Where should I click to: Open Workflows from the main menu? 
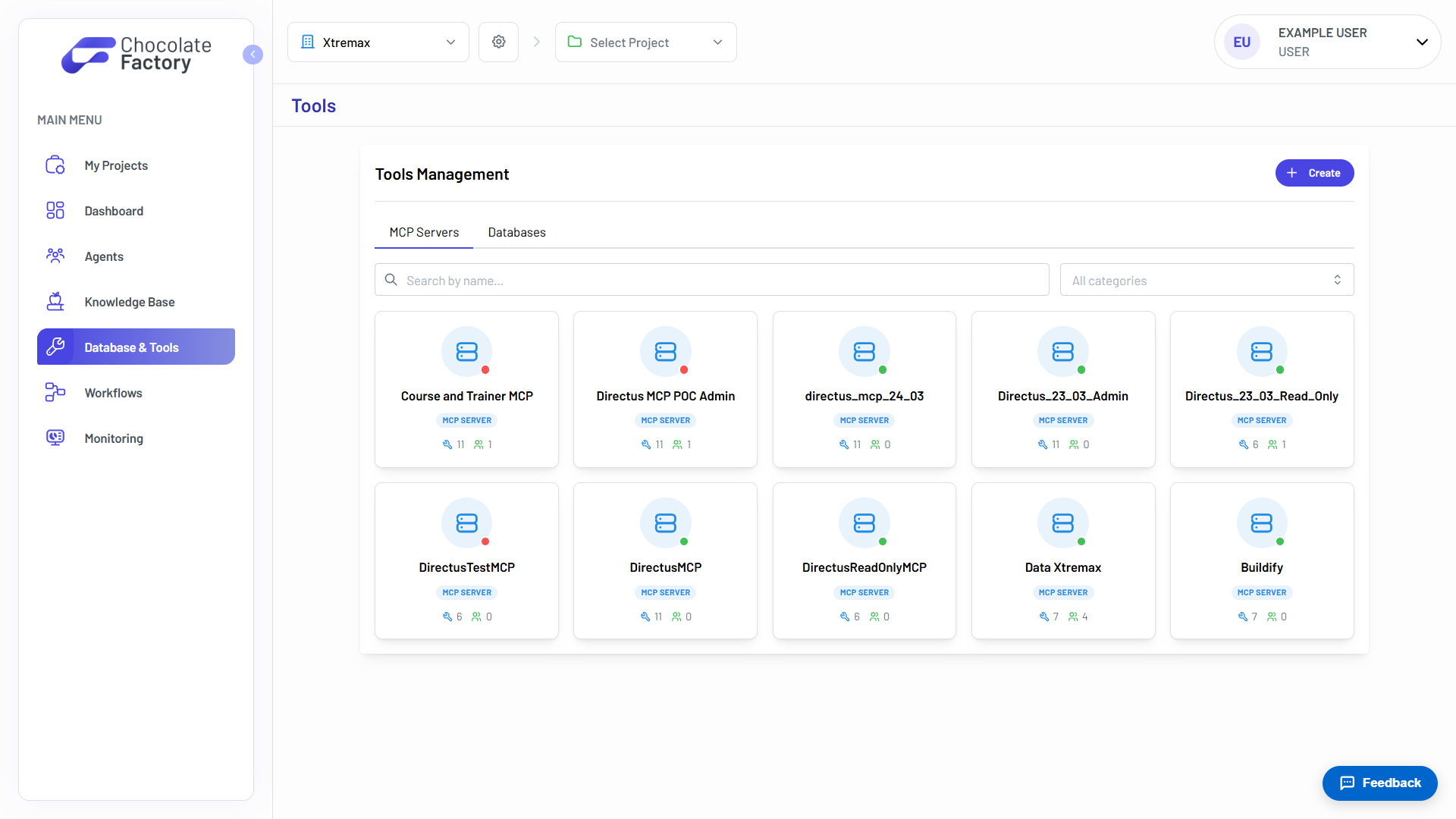pyautogui.click(x=136, y=393)
